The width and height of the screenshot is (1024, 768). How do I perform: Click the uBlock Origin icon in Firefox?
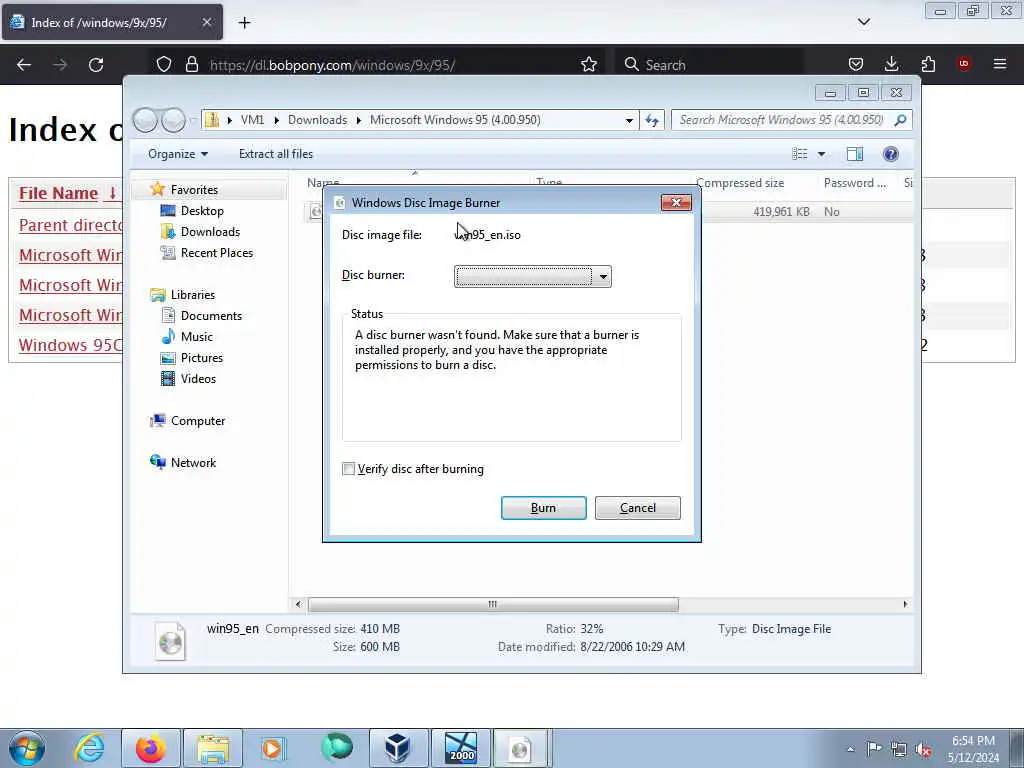point(964,64)
